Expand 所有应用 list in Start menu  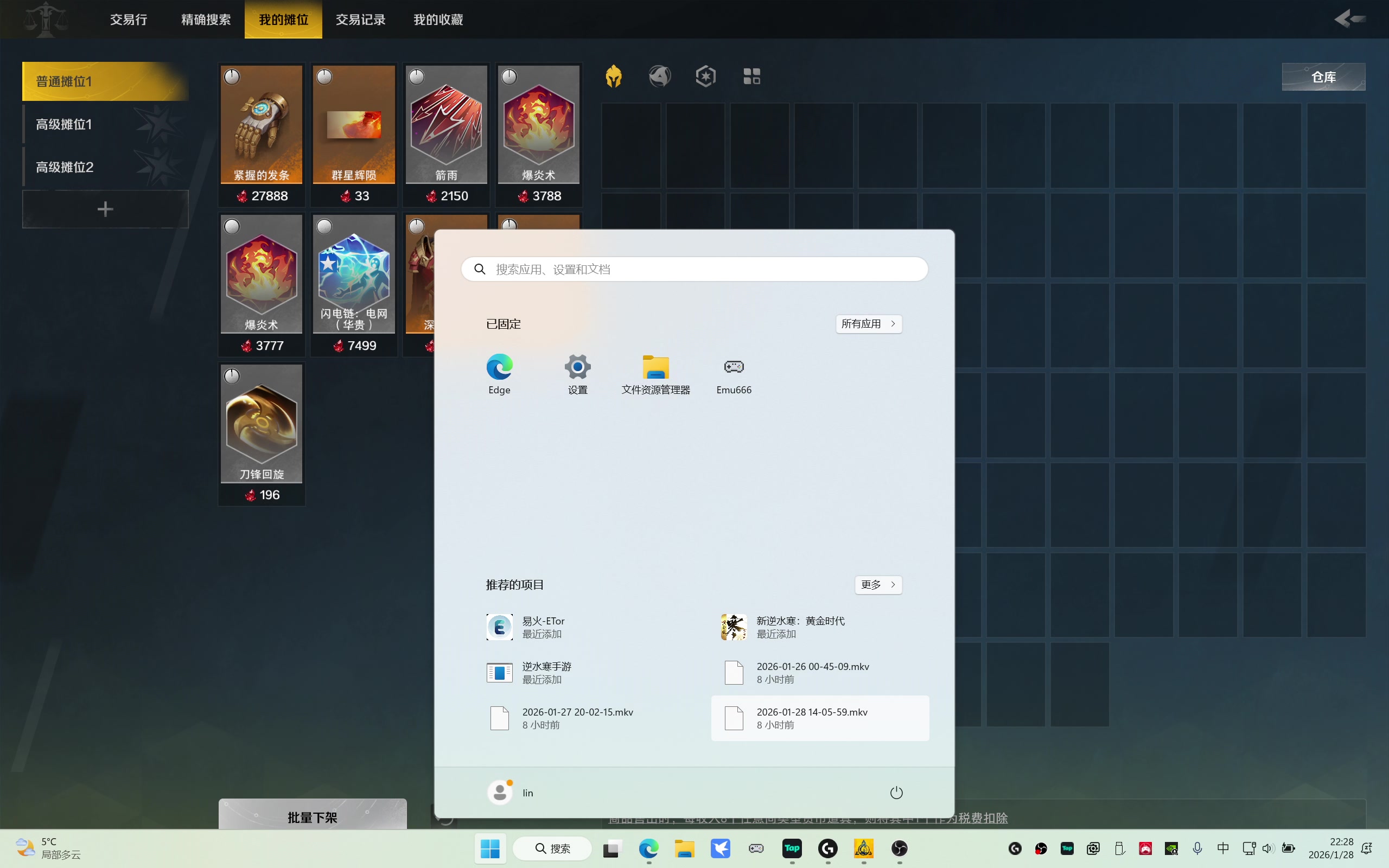pyautogui.click(x=869, y=324)
